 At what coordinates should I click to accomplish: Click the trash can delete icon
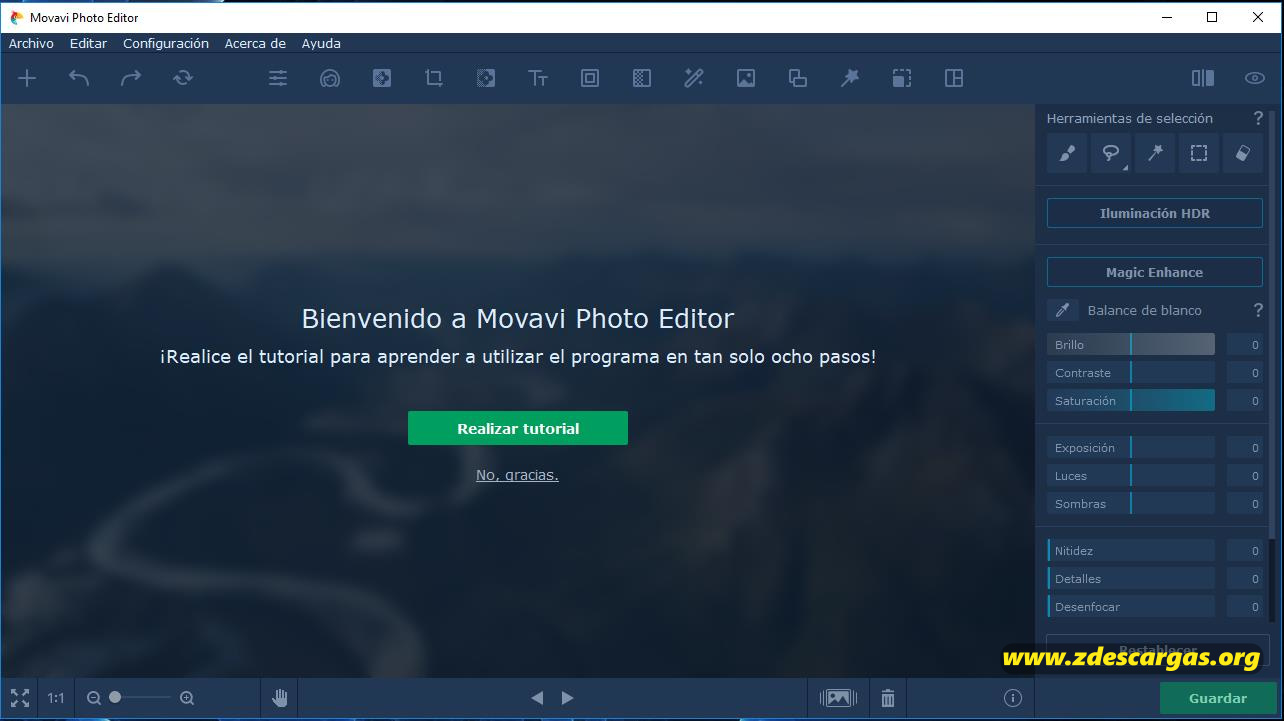tap(888, 698)
